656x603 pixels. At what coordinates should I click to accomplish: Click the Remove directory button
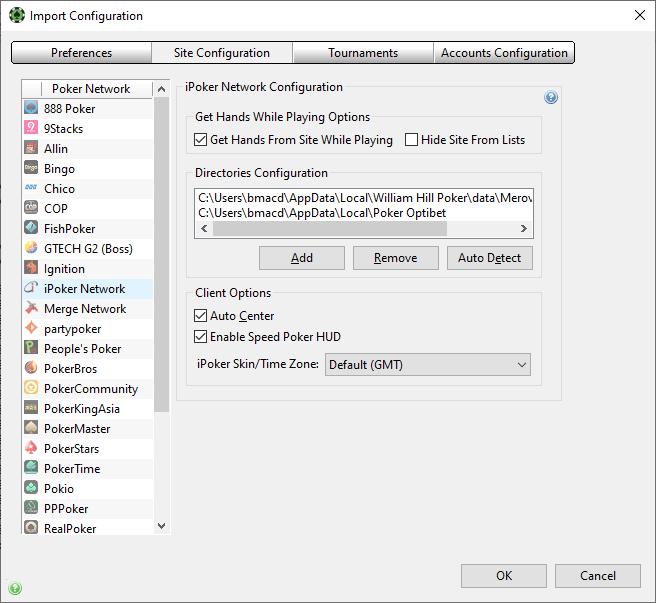click(x=395, y=258)
